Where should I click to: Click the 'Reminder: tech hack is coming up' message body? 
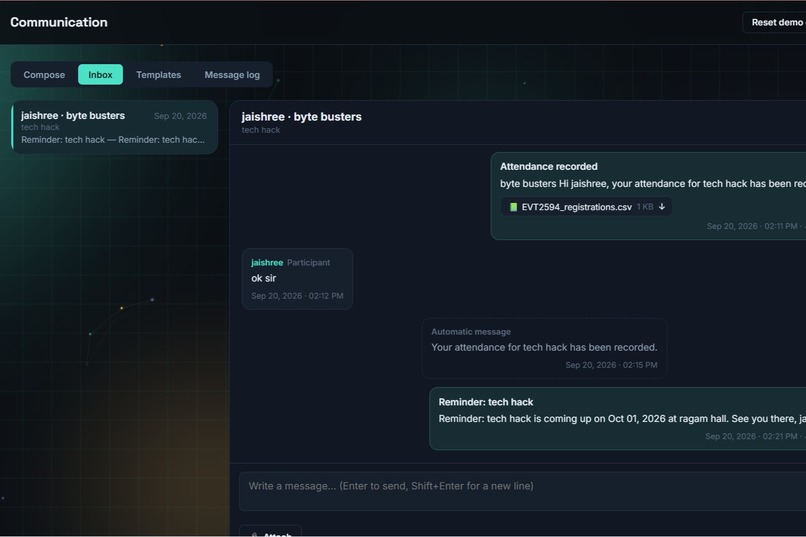pyautogui.click(x=622, y=419)
